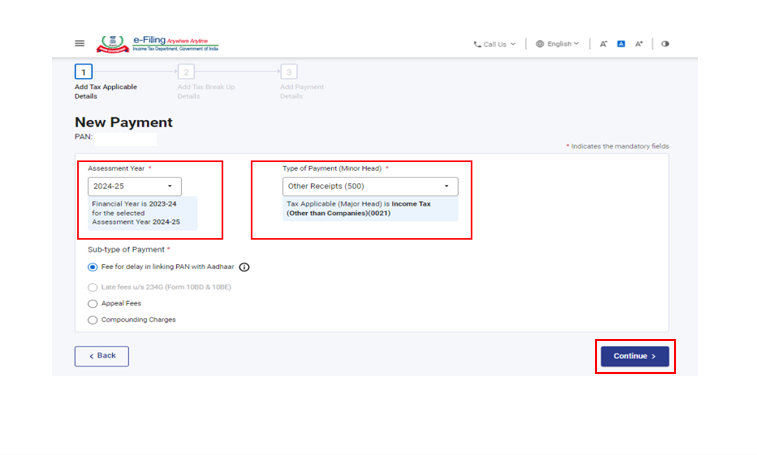This screenshot has width=757, height=455.
Task: Toggle high contrast mode icon
Action: coord(665,44)
